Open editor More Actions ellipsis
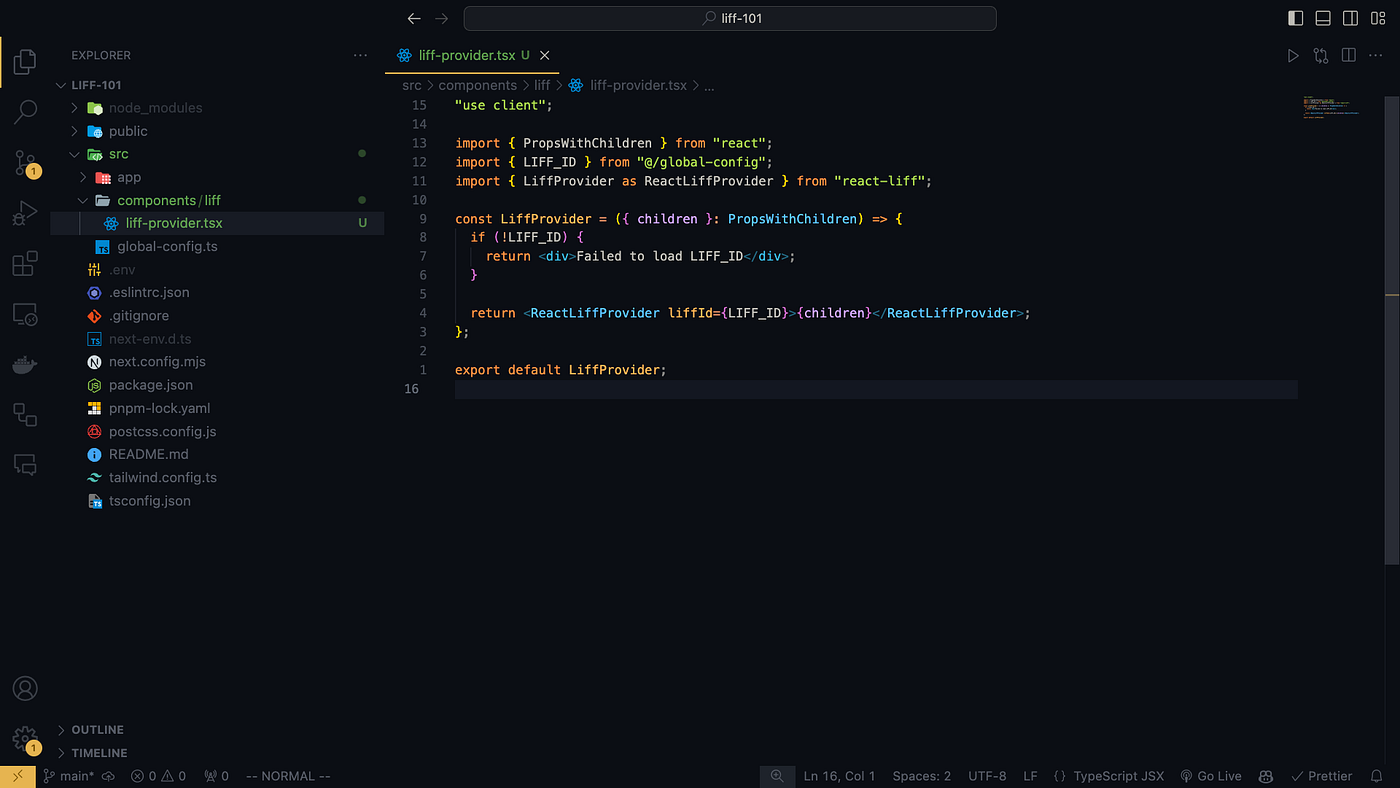 (1377, 56)
